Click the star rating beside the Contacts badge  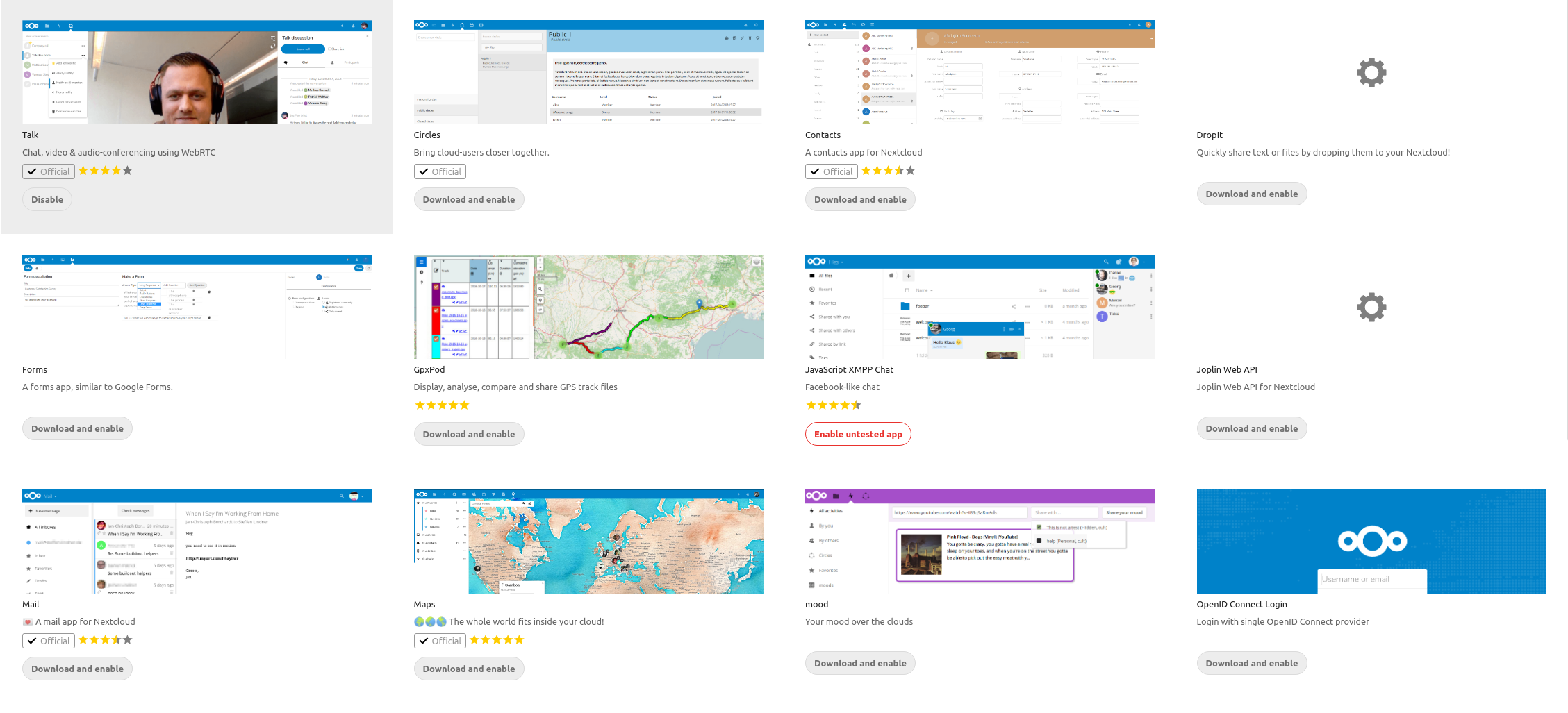pos(888,171)
